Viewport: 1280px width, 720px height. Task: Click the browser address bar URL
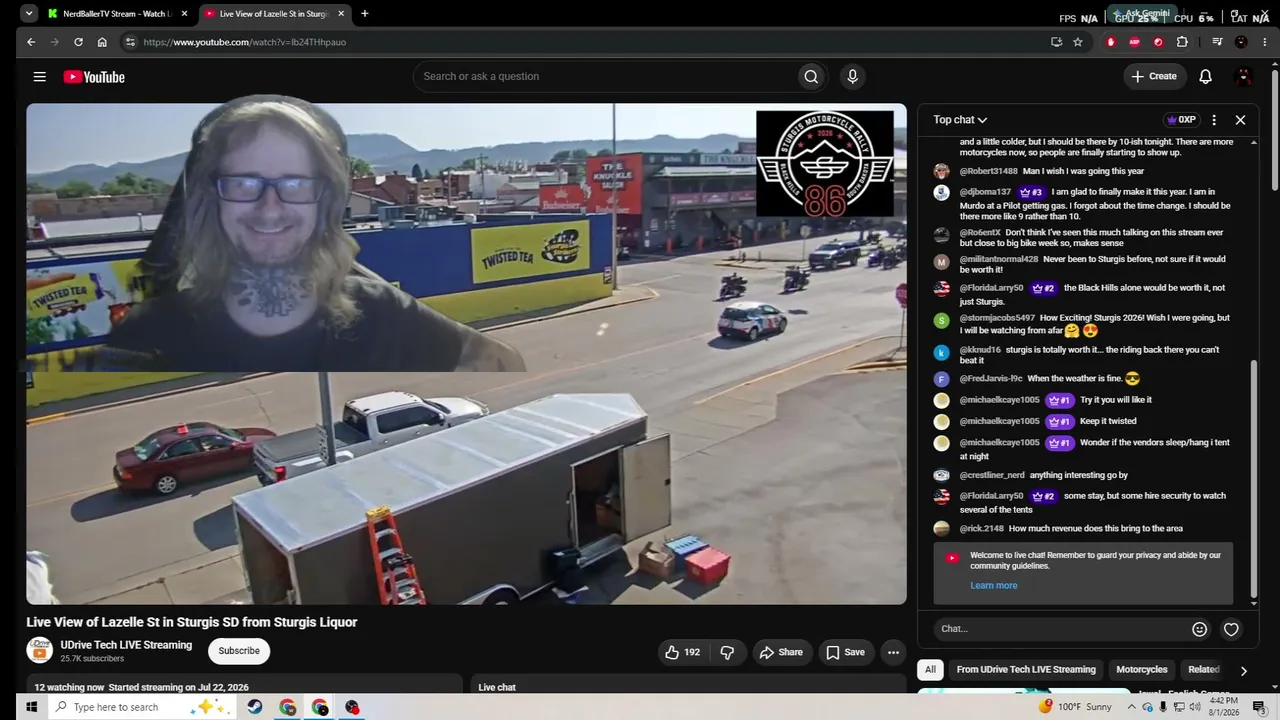(x=245, y=42)
